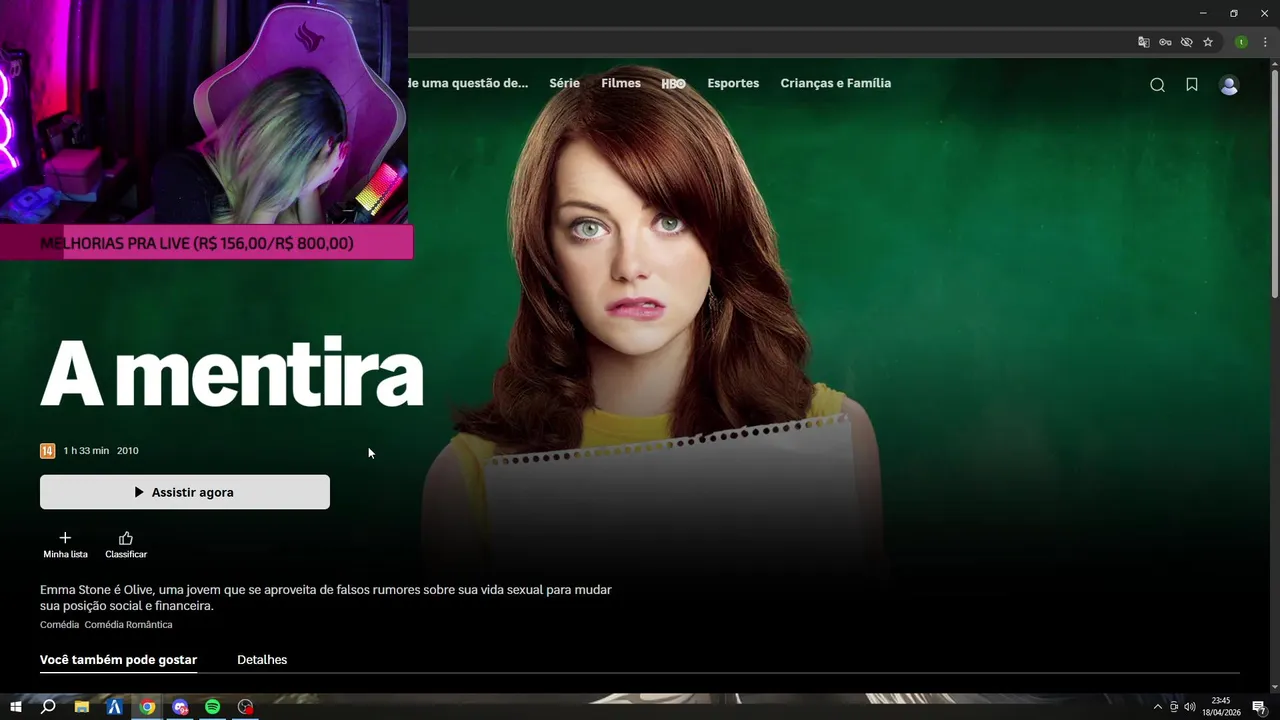Click the Melhorias pra live goal bar
Image resolution: width=1280 pixels, height=720 pixels.
pyautogui.click(x=206, y=243)
